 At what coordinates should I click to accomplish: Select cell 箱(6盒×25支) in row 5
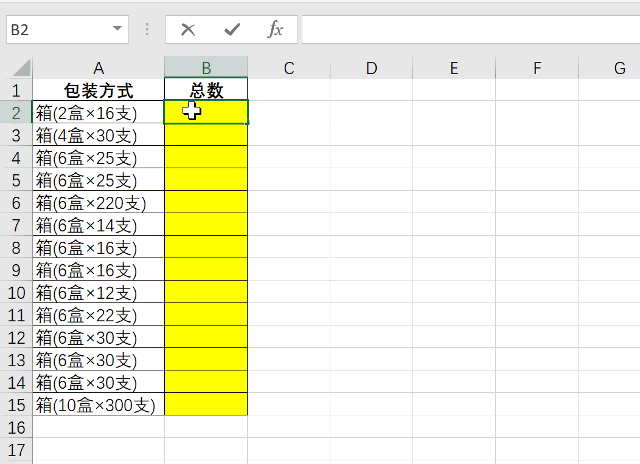(x=98, y=180)
